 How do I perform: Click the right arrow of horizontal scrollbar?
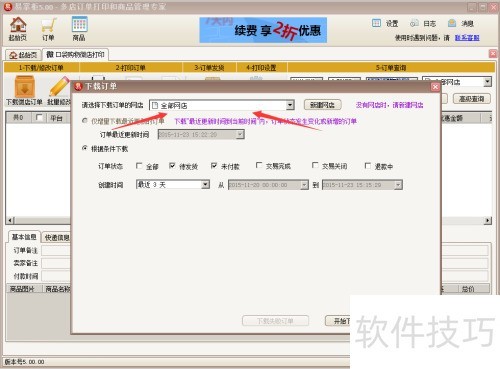[488, 220]
